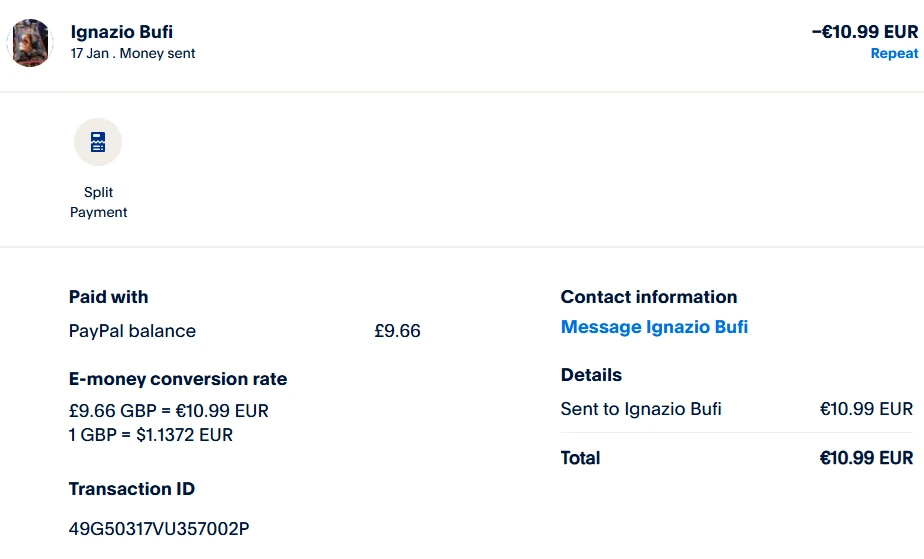Screen dimensions: 924x559
Task: Click the Split Payment label text
Action: click(98, 202)
